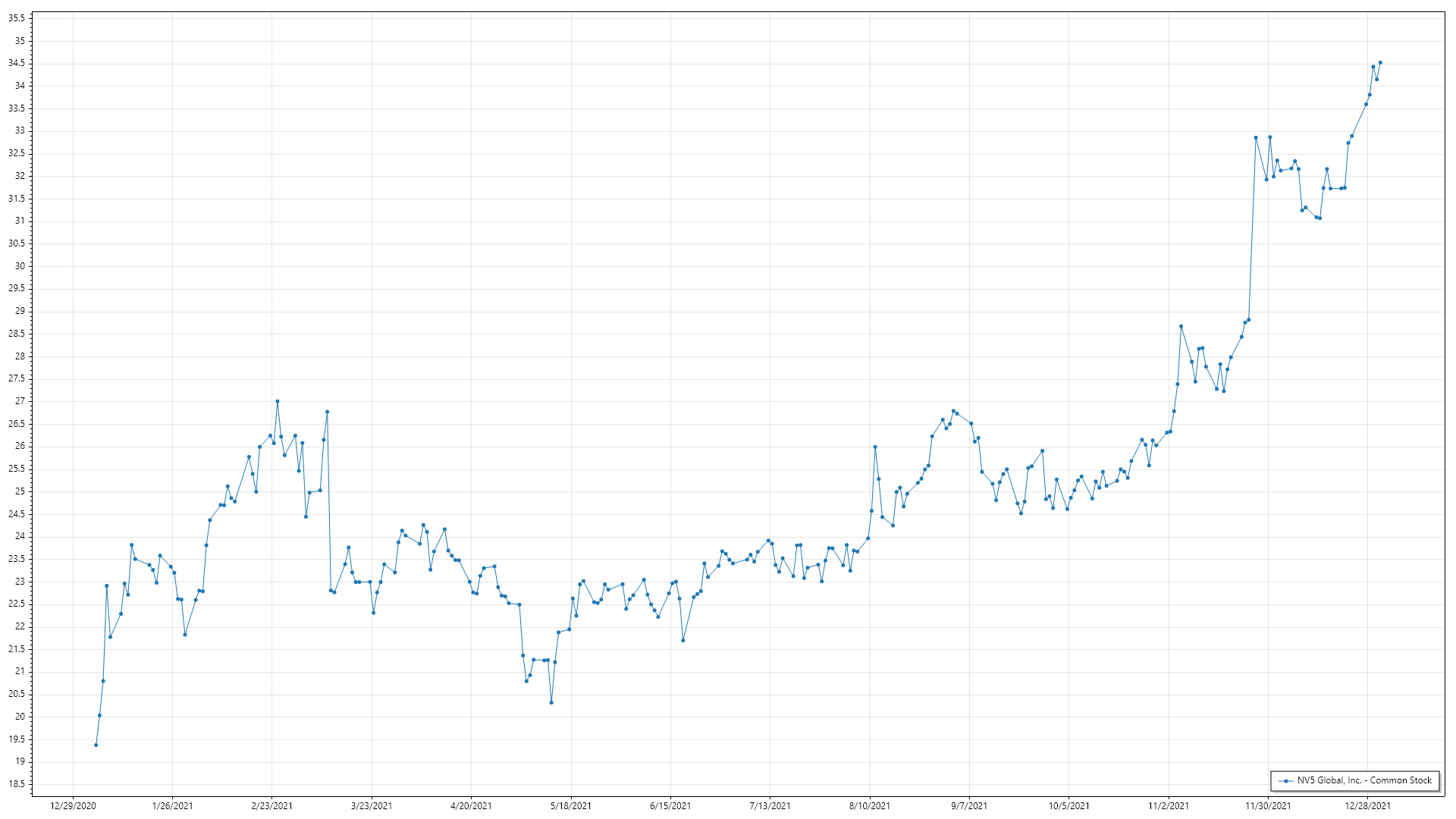Click the 9/7/2021 date axis label
This screenshot has width=1456, height=819.
click(969, 805)
